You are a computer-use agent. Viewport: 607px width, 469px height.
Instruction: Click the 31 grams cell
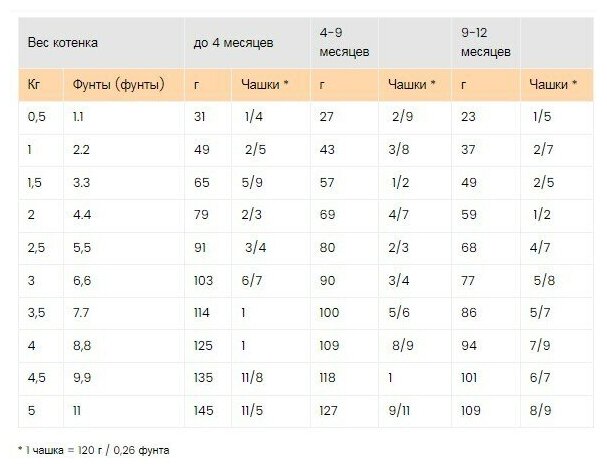(200, 116)
